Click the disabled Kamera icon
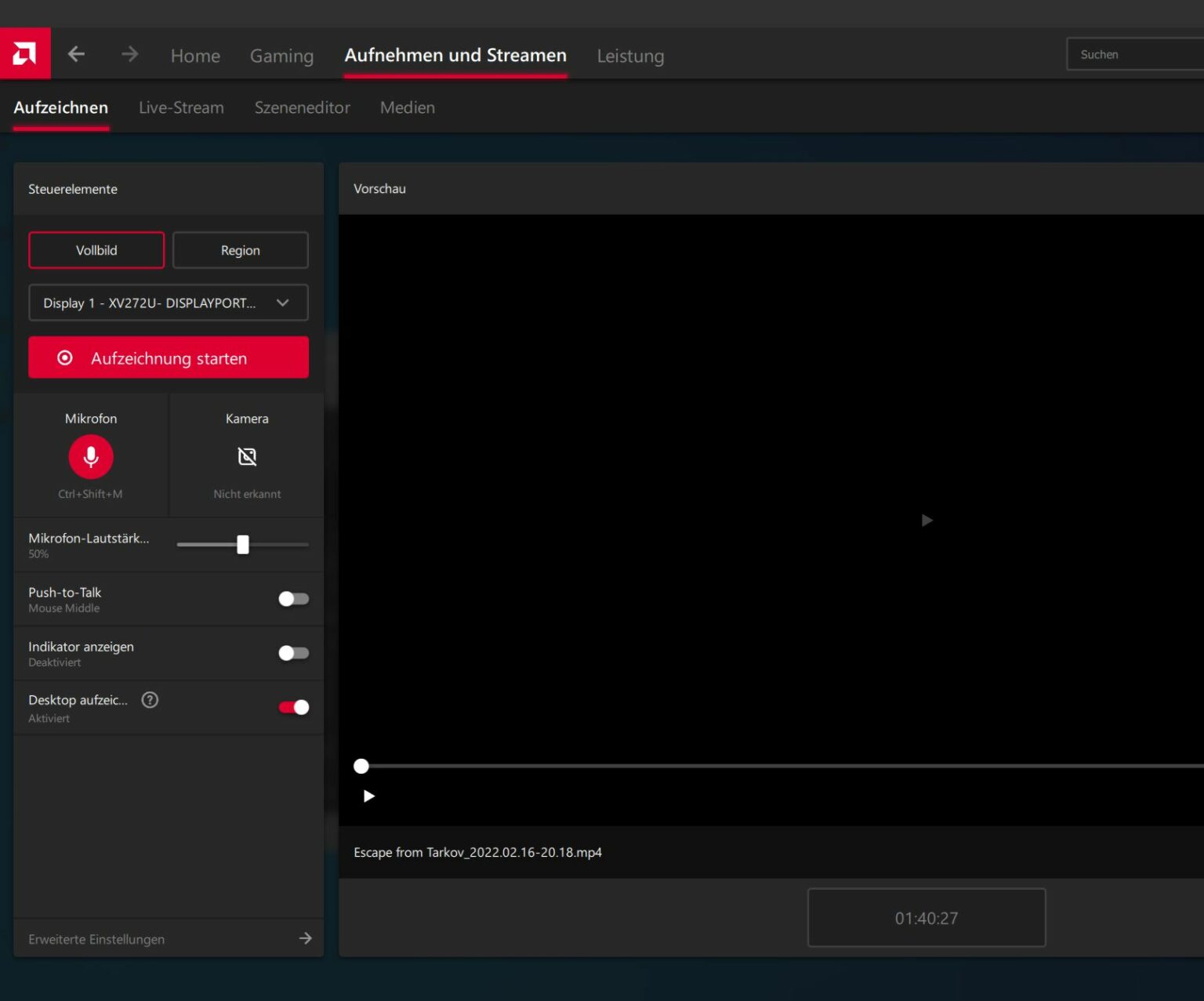The image size is (1204, 1001). 247,455
